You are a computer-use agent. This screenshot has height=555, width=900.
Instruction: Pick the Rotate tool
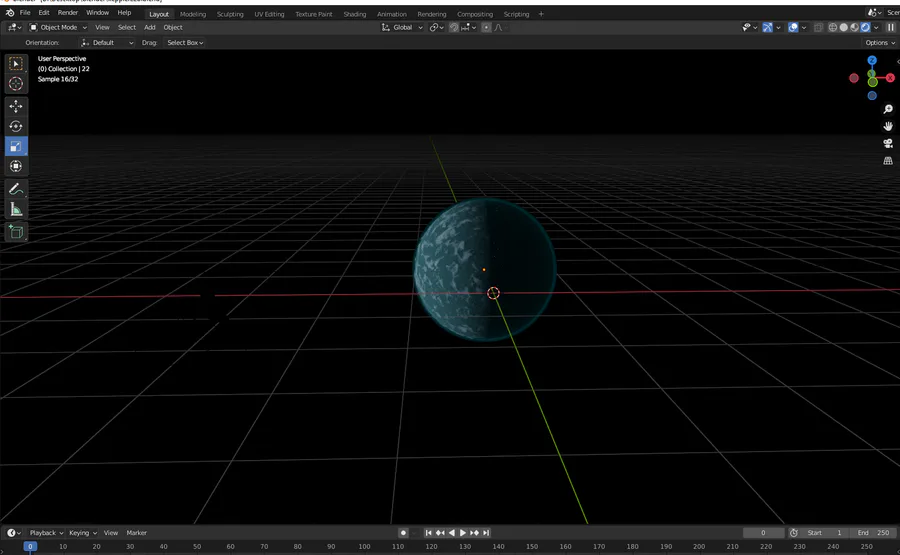tap(15, 126)
